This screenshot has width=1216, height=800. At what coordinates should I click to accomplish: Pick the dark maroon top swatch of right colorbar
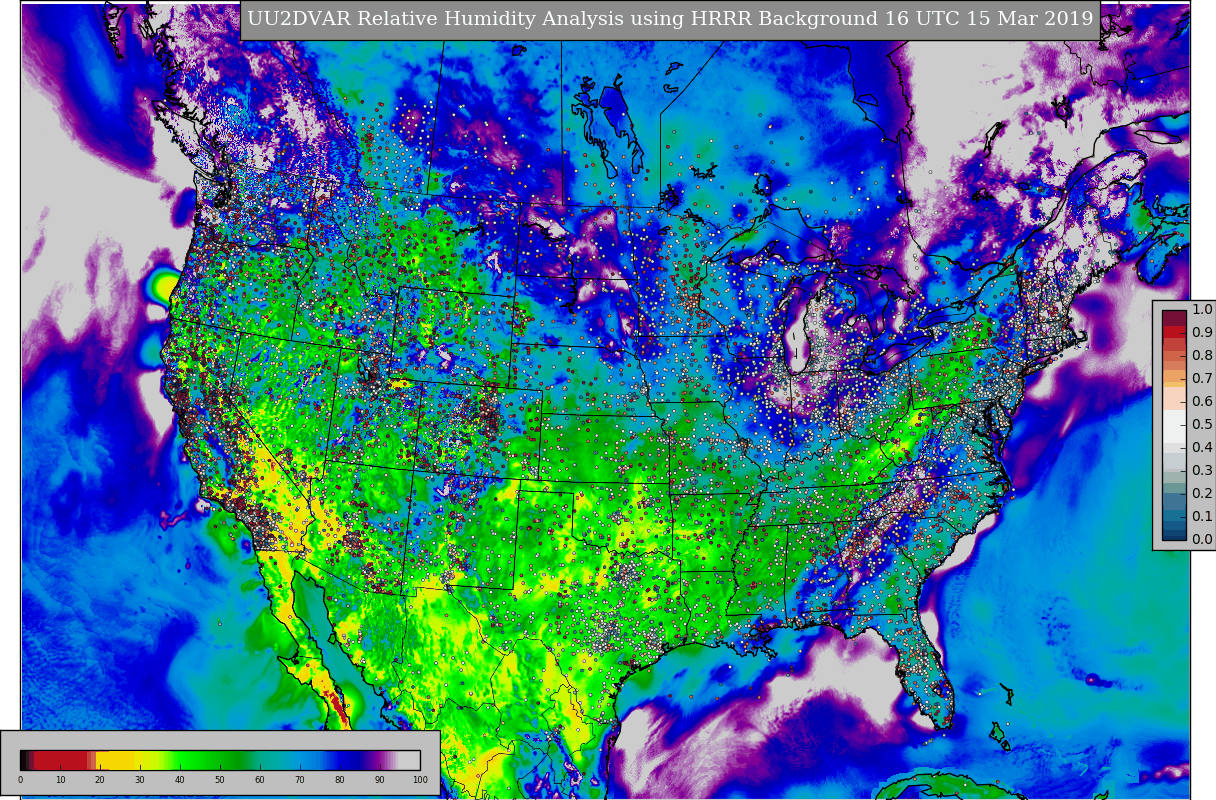(1174, 316)
